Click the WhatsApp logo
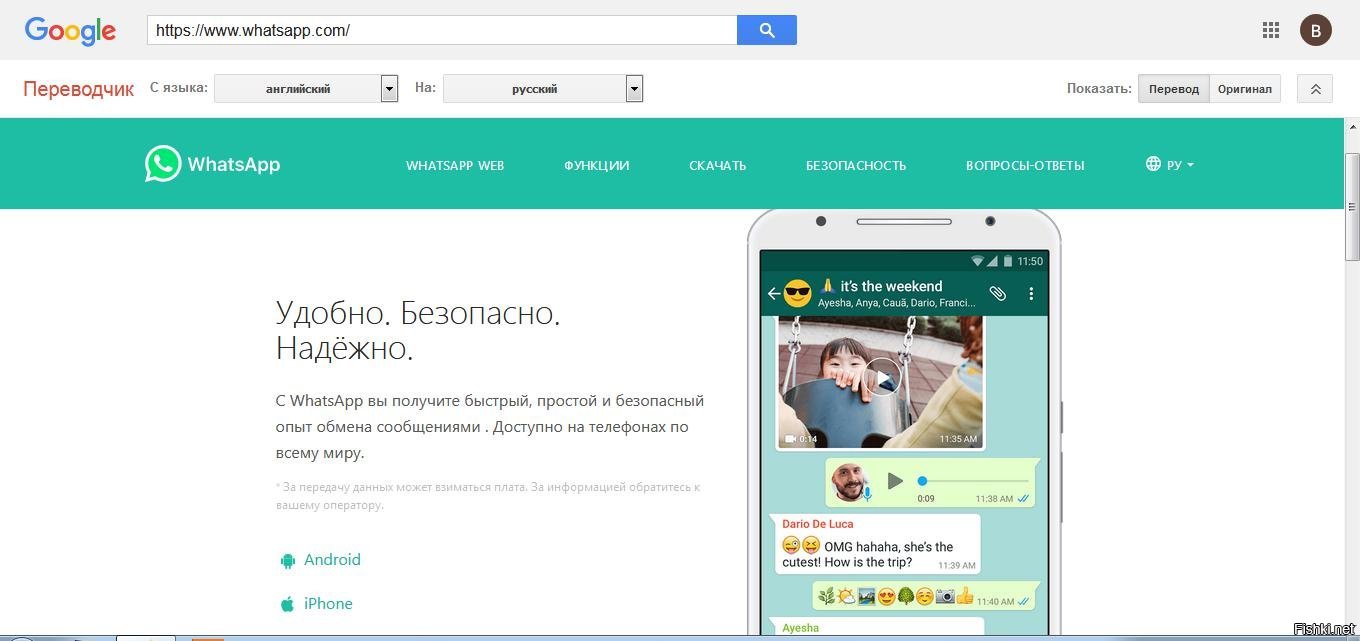The image size is (1360, 641). (212, 164)
